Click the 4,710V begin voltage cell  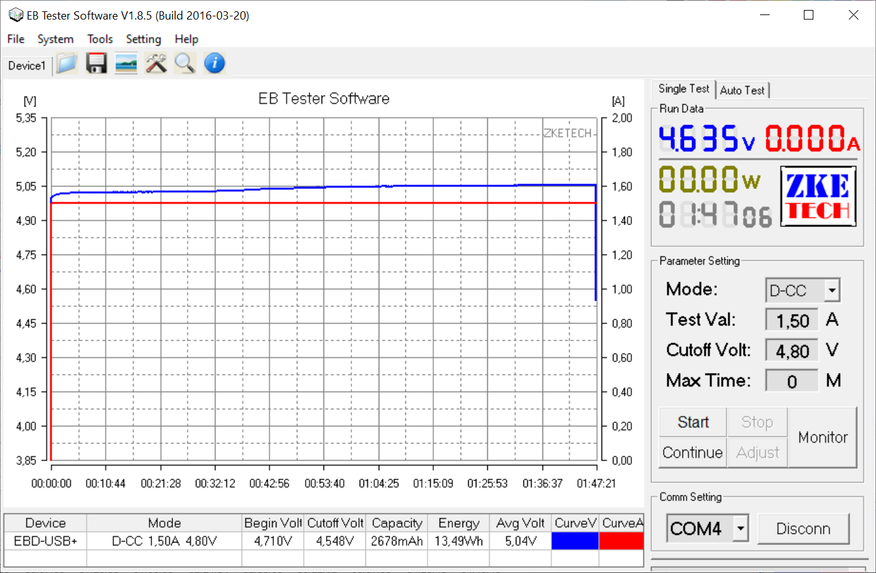click(x=273, y=541)
